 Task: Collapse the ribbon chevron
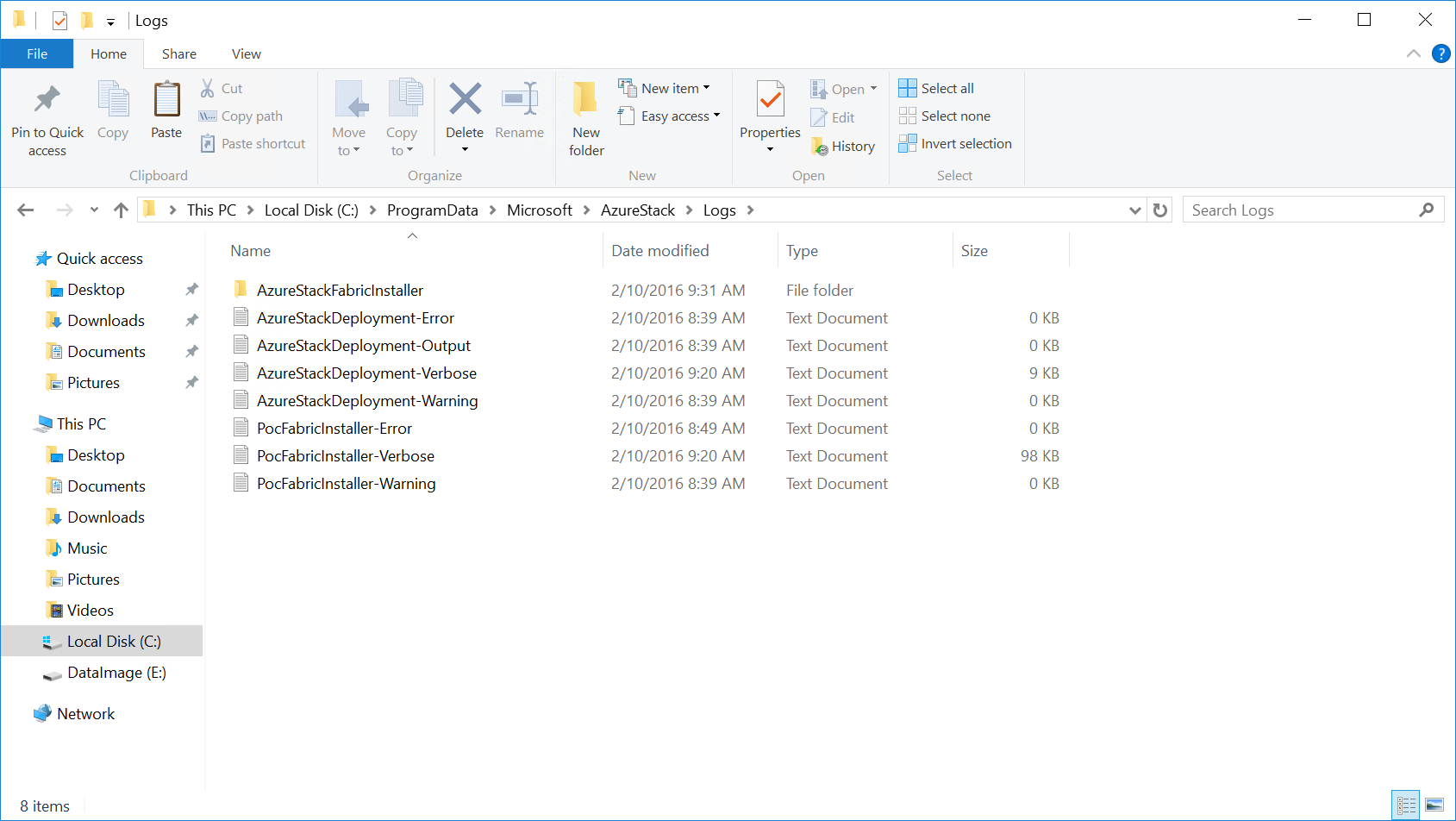(x=1414, y=53)
